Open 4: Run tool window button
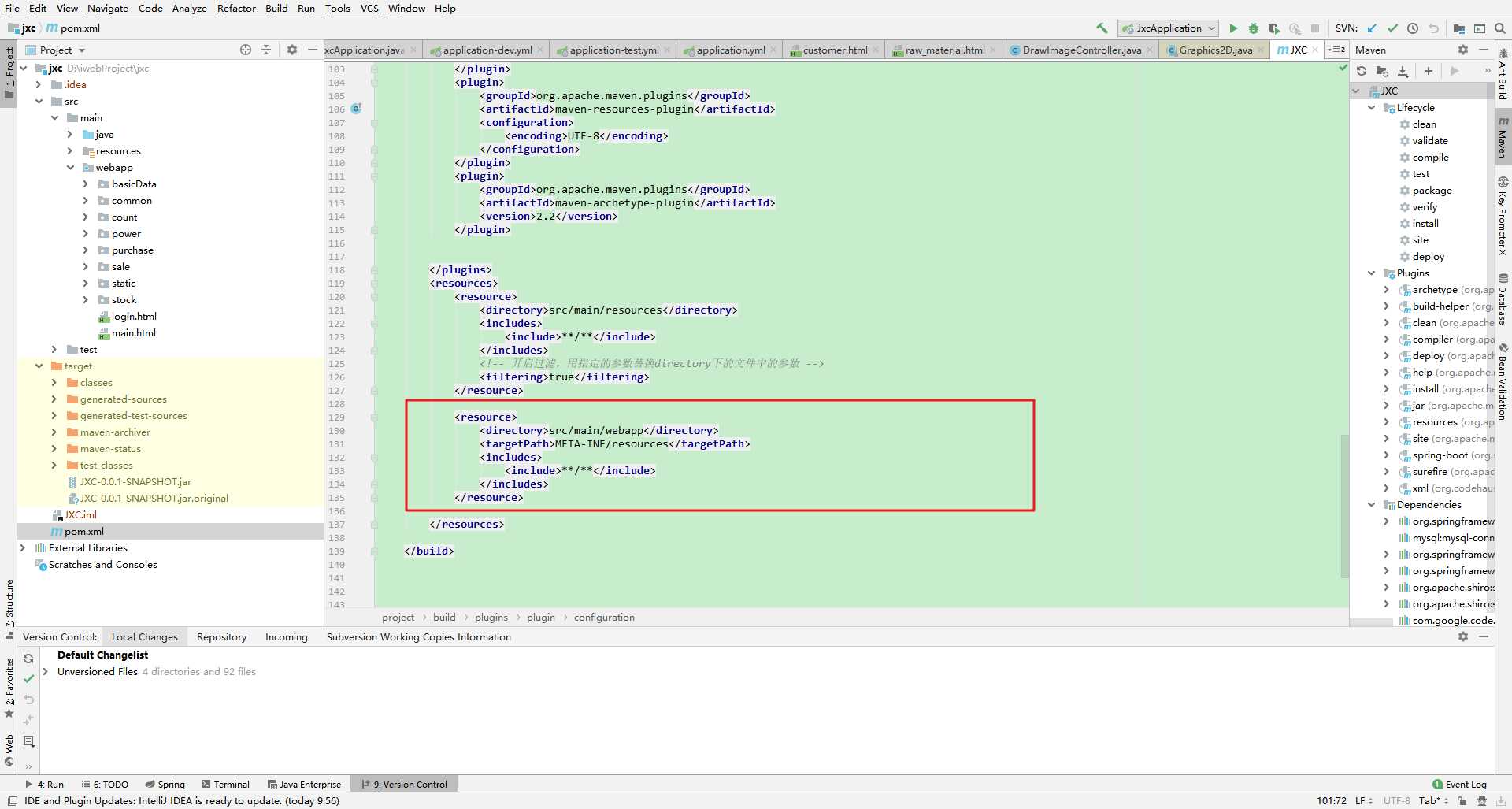Screen dimensions: 1512x809 tap(45, 784)
